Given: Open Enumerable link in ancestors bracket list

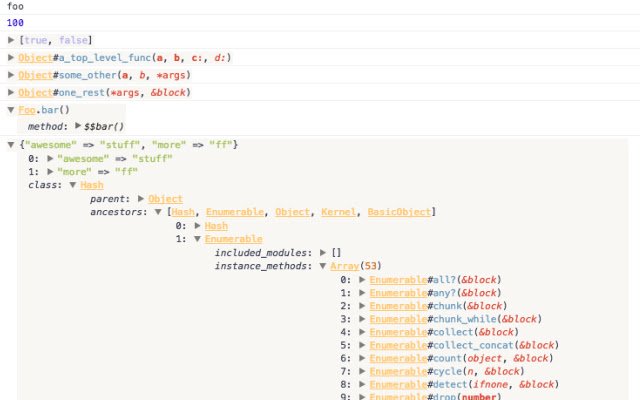Looking at the screenshot, I should click(x=235, y=212).
